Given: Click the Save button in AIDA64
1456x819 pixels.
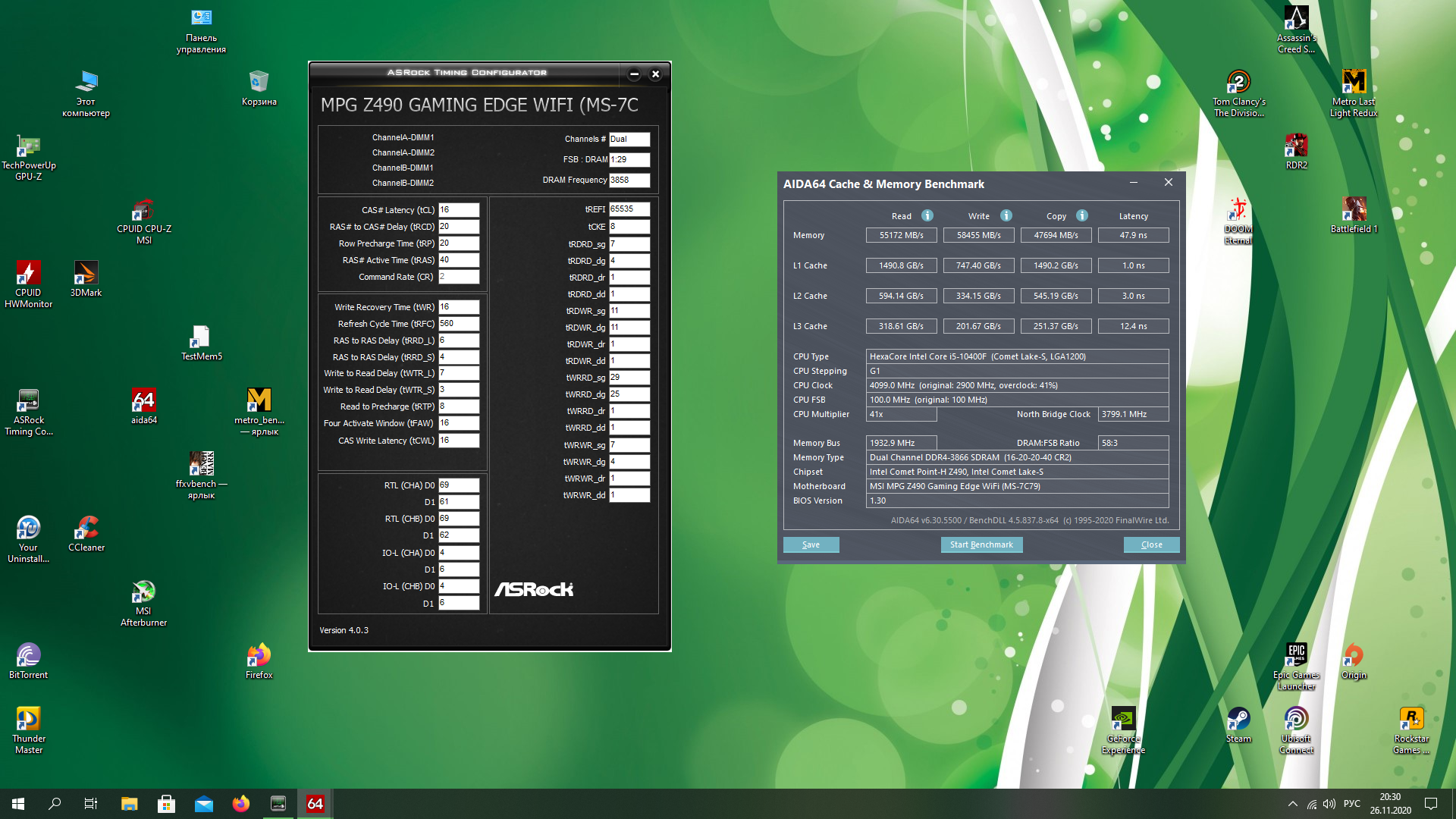Looking at the screenshot, I should 811,544.
